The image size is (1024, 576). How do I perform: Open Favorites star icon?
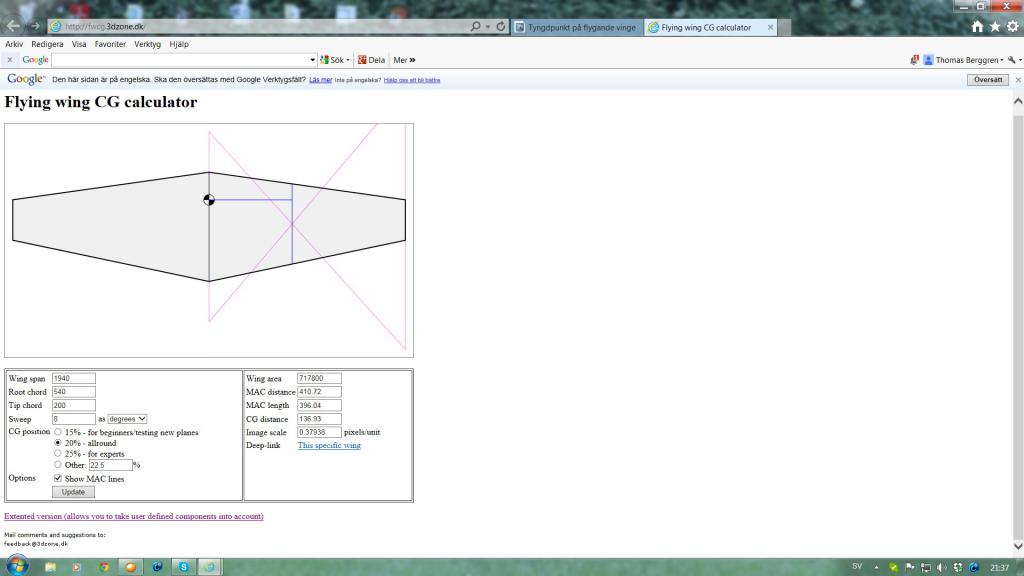pyautogui.click(x=995, y=27)
